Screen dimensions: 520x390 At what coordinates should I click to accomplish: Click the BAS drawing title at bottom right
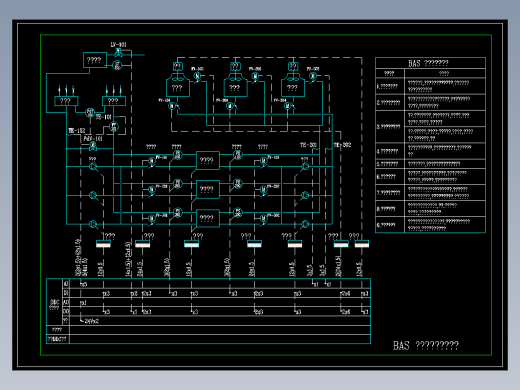(x=426, y=346)
